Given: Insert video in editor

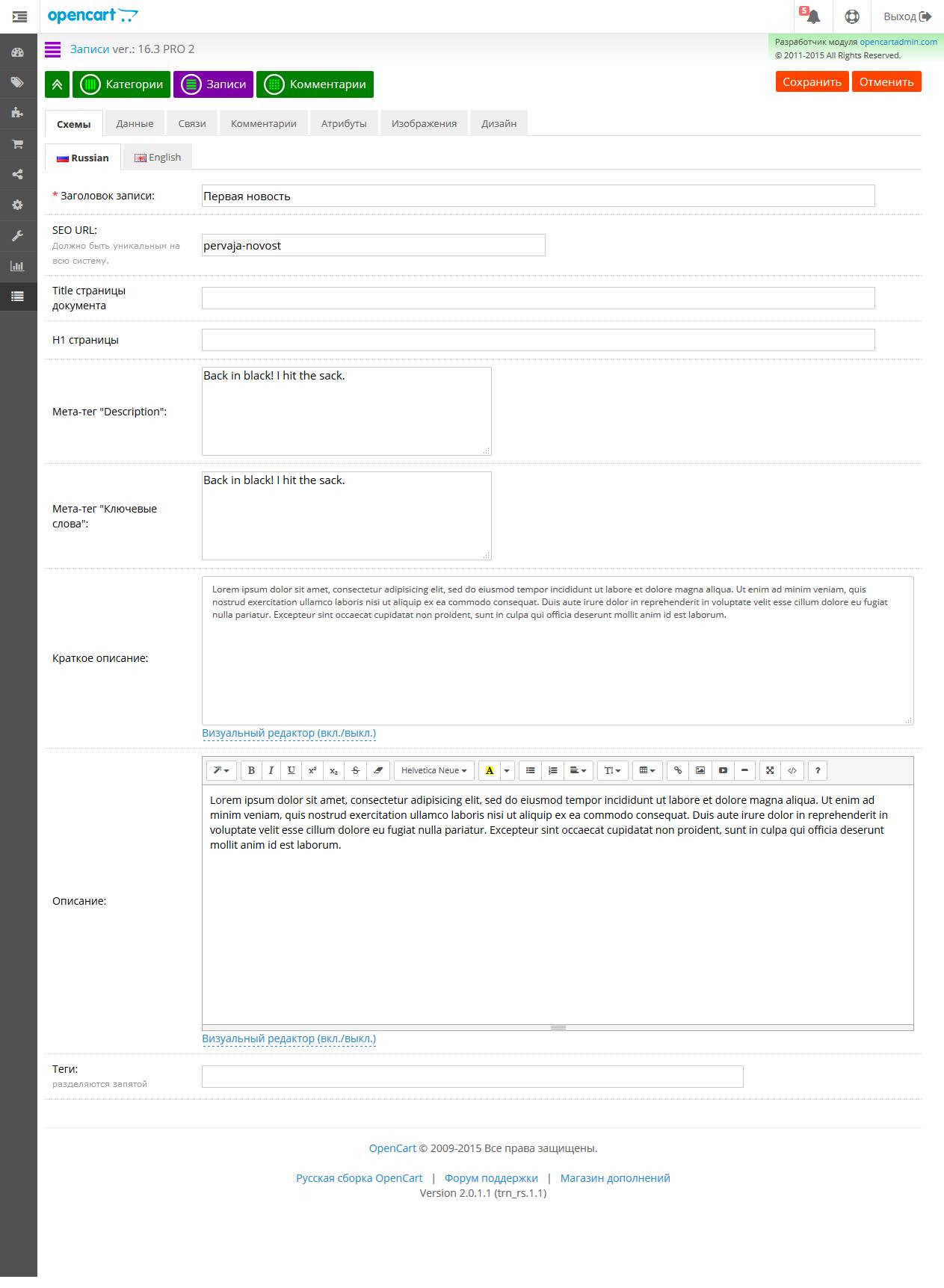Looking at the screenshot, I should 723,770.
